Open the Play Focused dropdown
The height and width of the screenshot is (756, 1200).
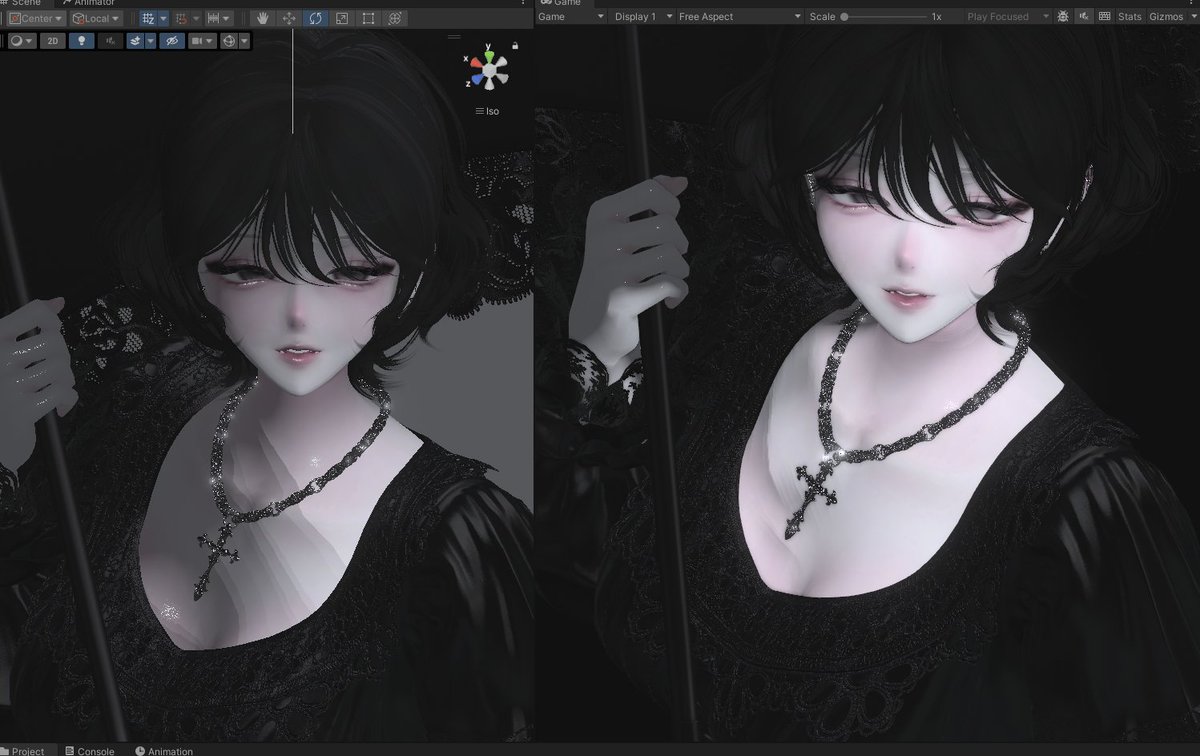point(1008,17)
